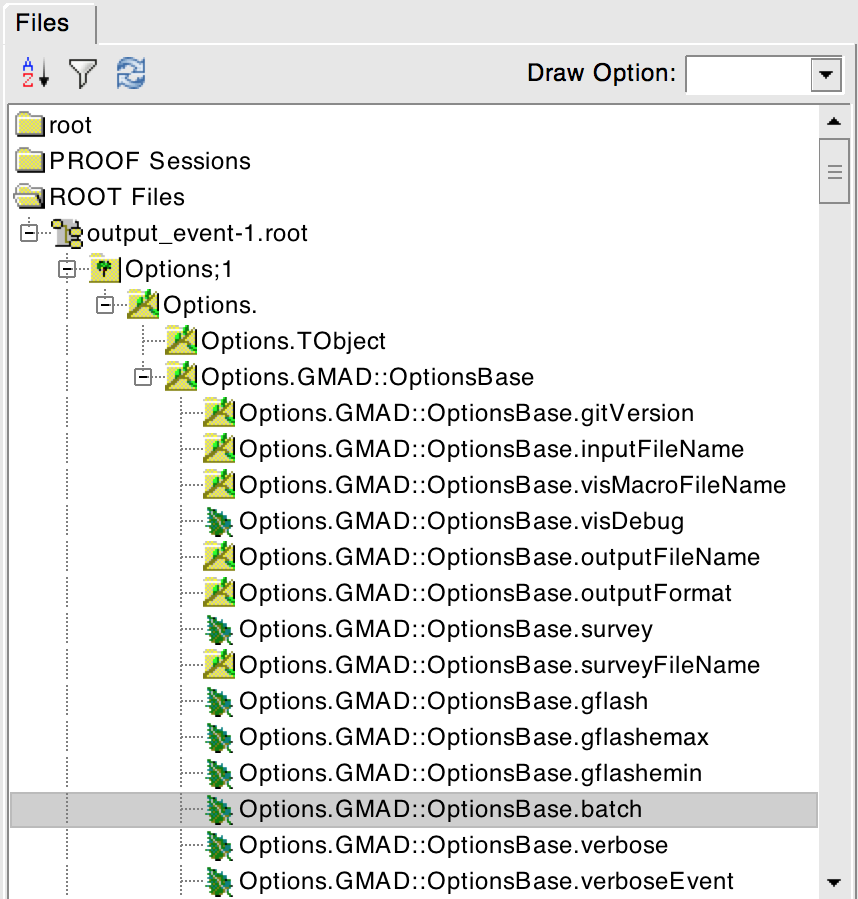This screenshot has width=858, height=899.
Task: Open the Draw Option dropdown arrow
Action: tap(826, 75)
